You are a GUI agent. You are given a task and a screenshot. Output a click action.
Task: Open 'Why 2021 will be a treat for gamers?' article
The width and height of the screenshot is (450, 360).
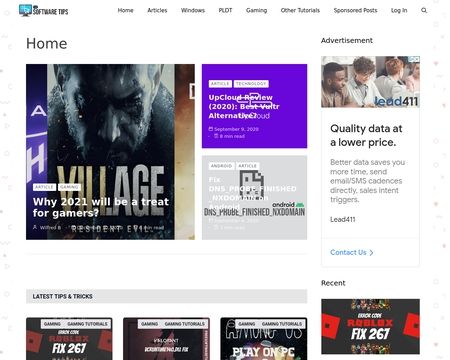[x=101, y=207]
